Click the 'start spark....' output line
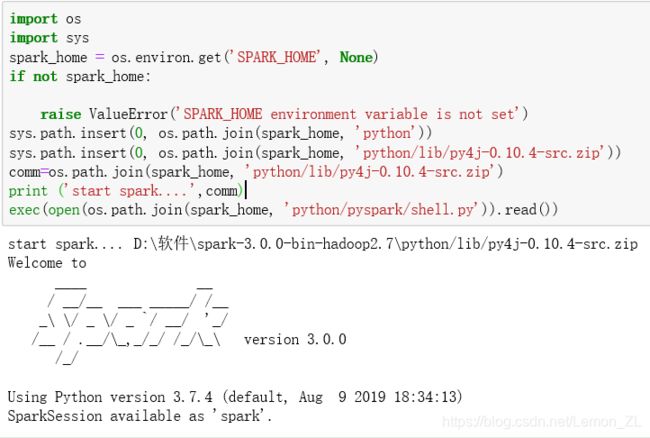 pos(323,244)
